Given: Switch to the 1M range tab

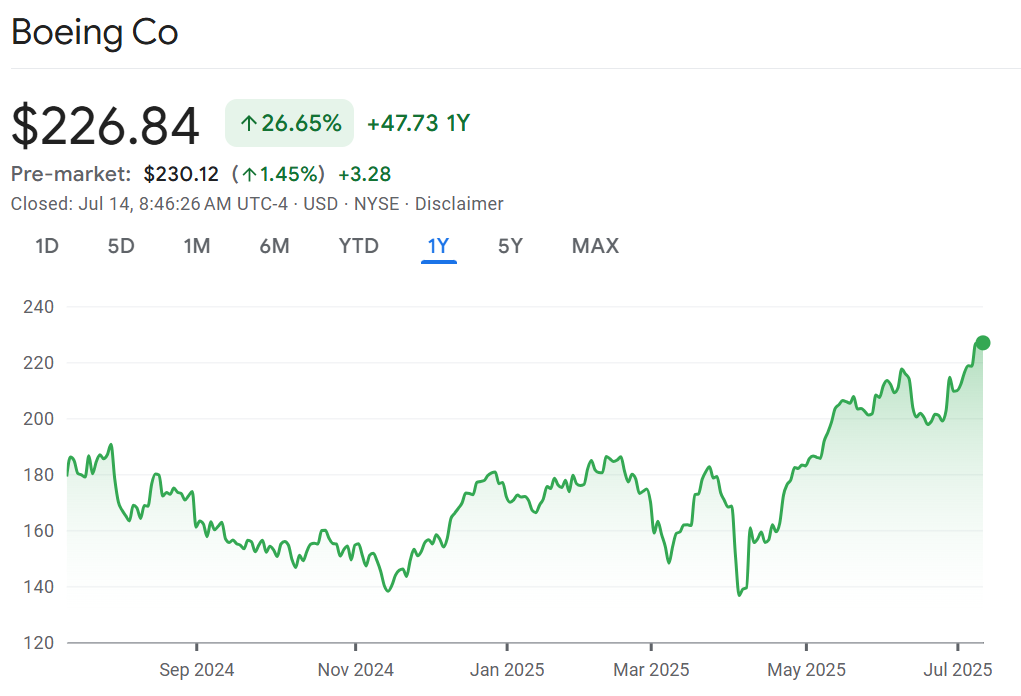Looking at the screenshot, I should coord(197,246).
